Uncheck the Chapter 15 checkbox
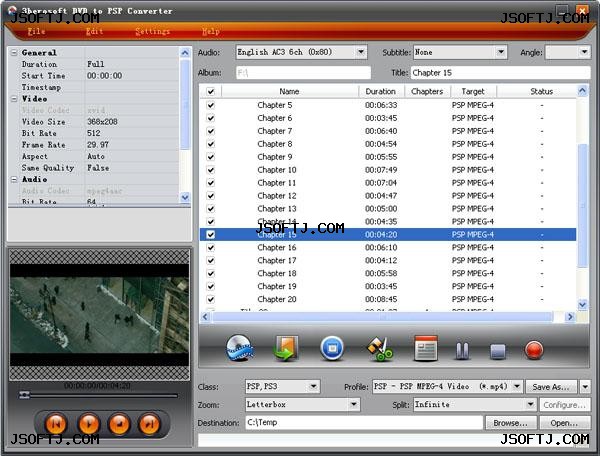The height and width of the screenshot is (456, 600). click(x=210, y=235)
